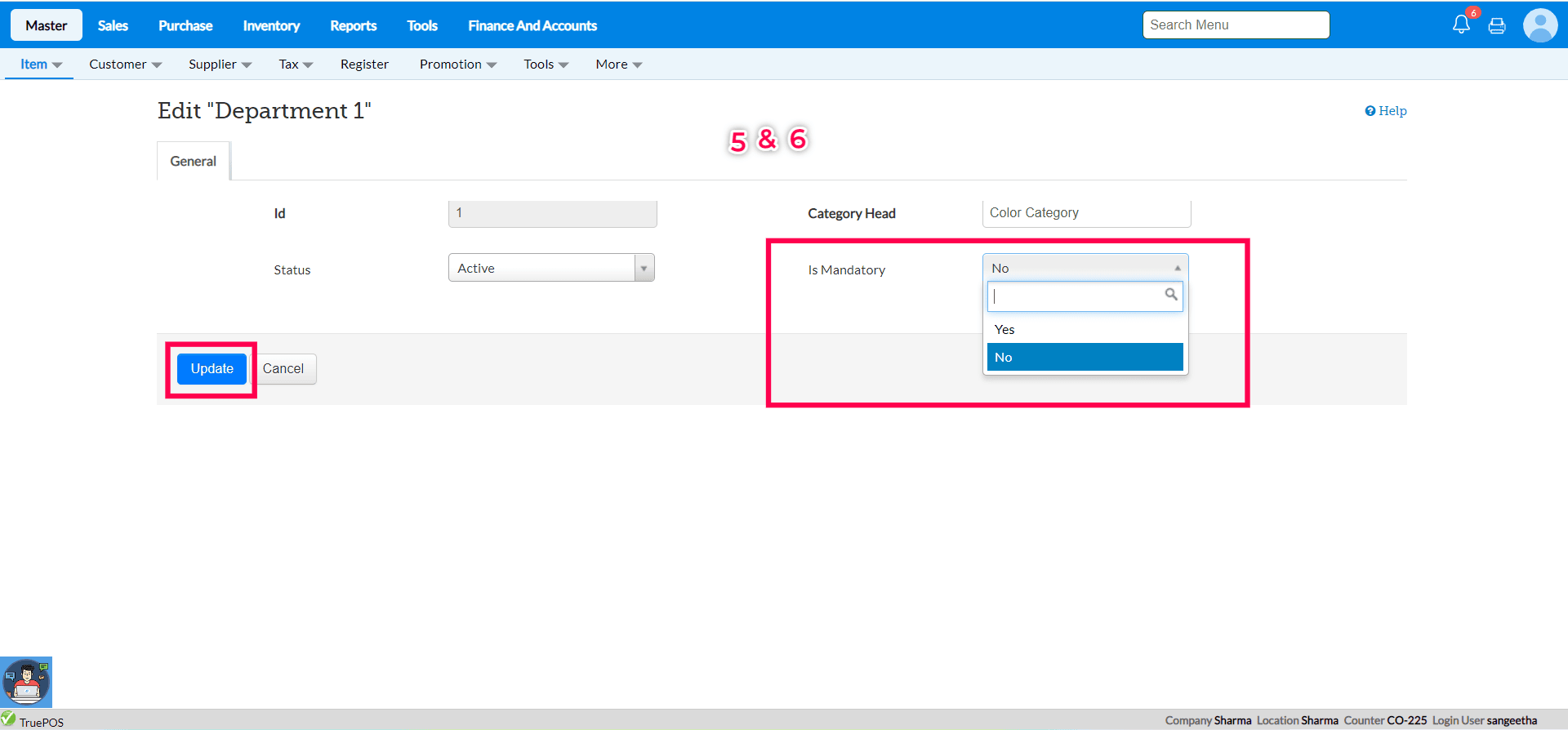Open the notifications bell icon
This screenshot has height=730, width=1568.
pyautogui.click(x=1461, y=24)
